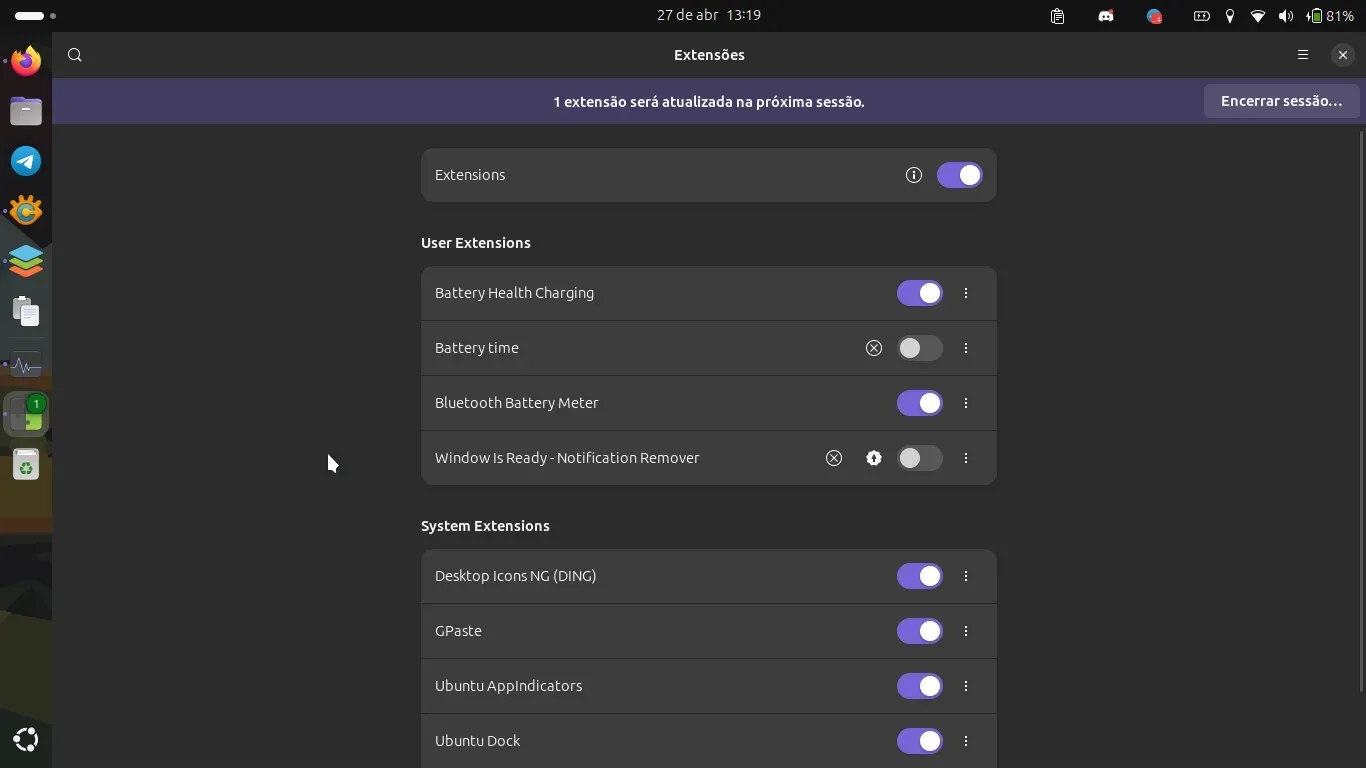Click the info icon beside Extensions
This screenshot has width=1366, height=768.
[913, 175]
